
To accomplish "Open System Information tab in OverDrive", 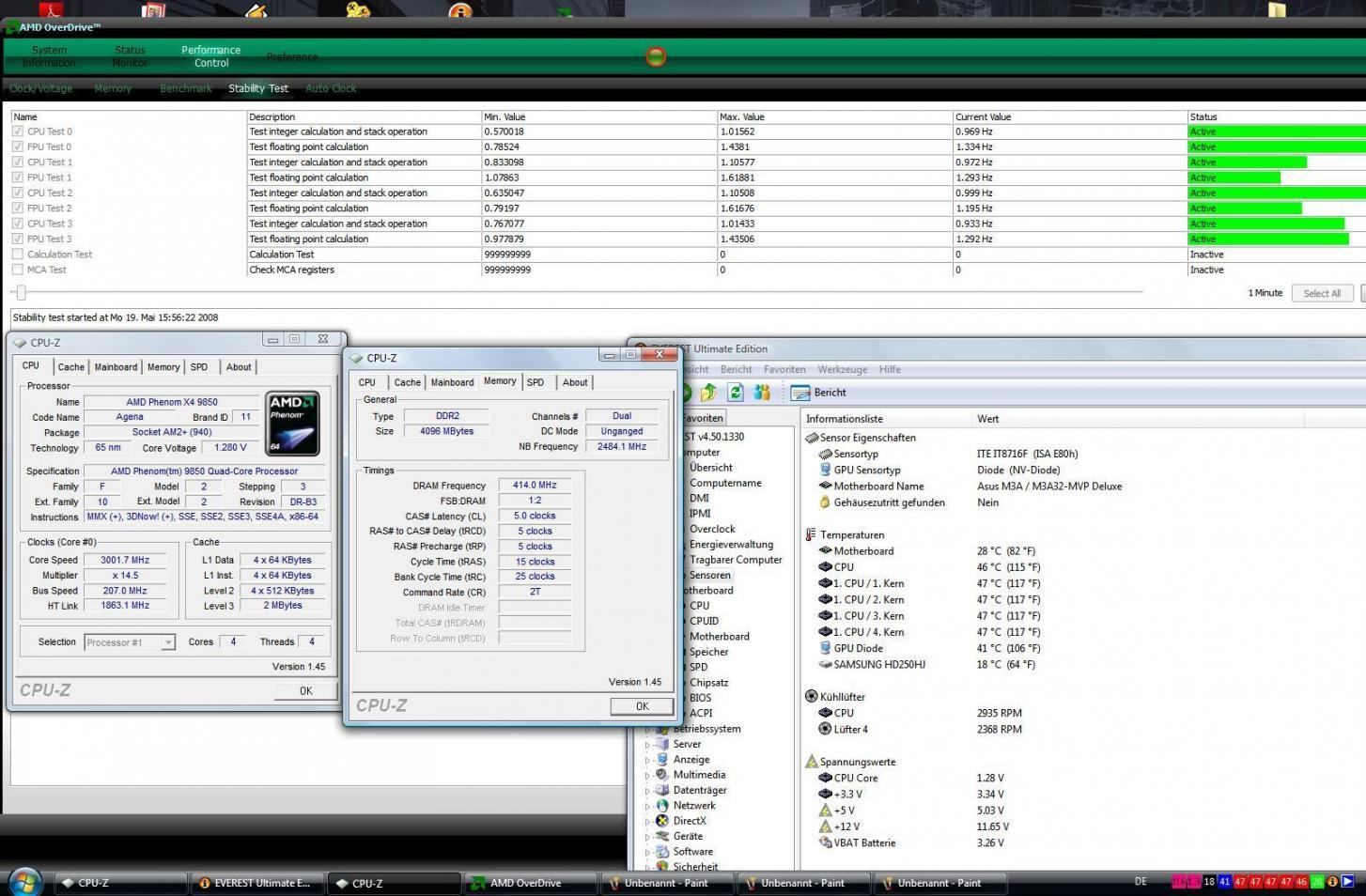I will tap(49, 56).
